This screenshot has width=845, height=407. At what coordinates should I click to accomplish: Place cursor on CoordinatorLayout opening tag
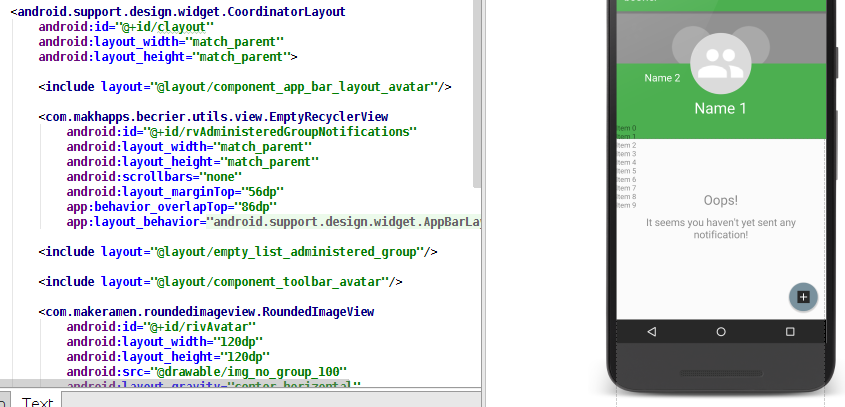click(x=180, y=12)
